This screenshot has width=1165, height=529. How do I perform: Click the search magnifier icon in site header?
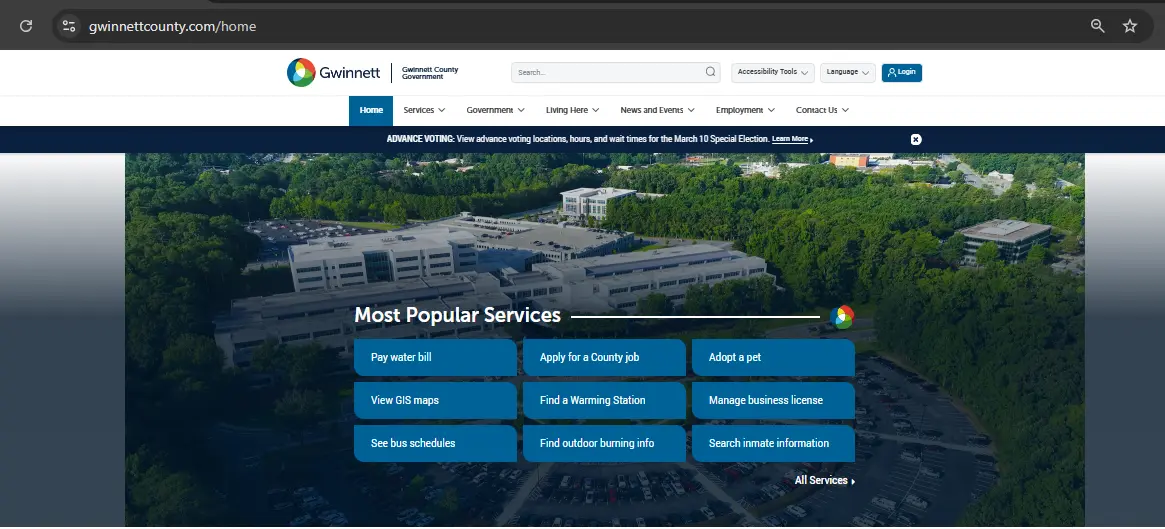coord(711,72)
